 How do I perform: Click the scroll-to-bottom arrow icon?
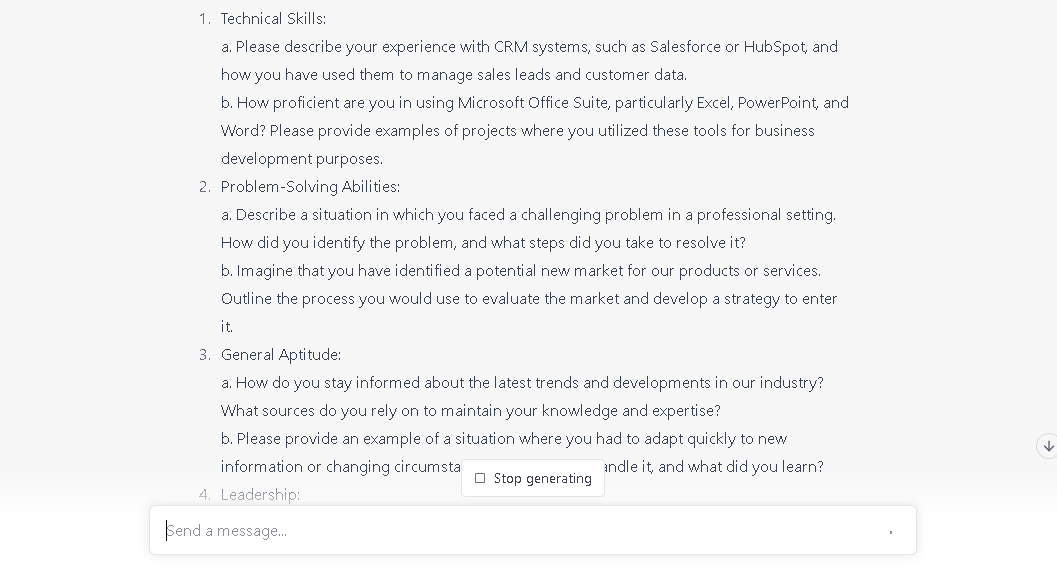1048,447
